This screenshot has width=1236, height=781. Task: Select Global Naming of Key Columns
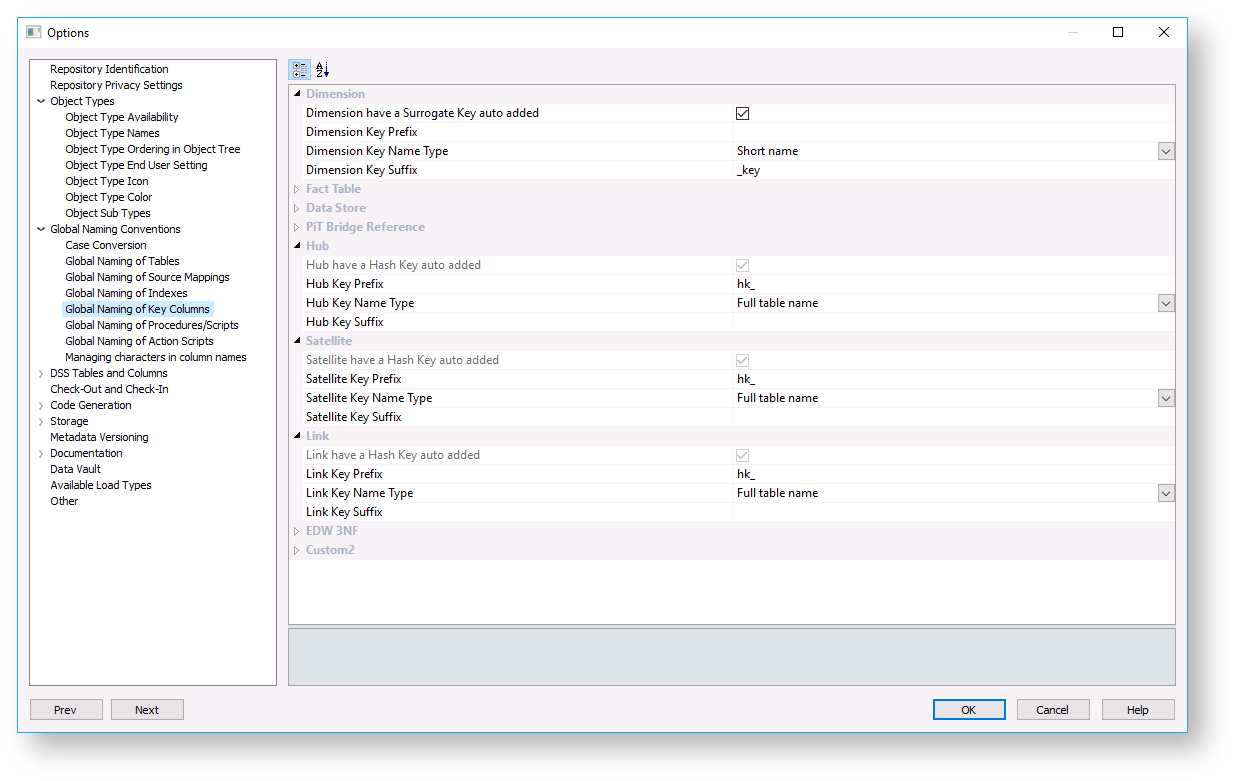point(138,309)
